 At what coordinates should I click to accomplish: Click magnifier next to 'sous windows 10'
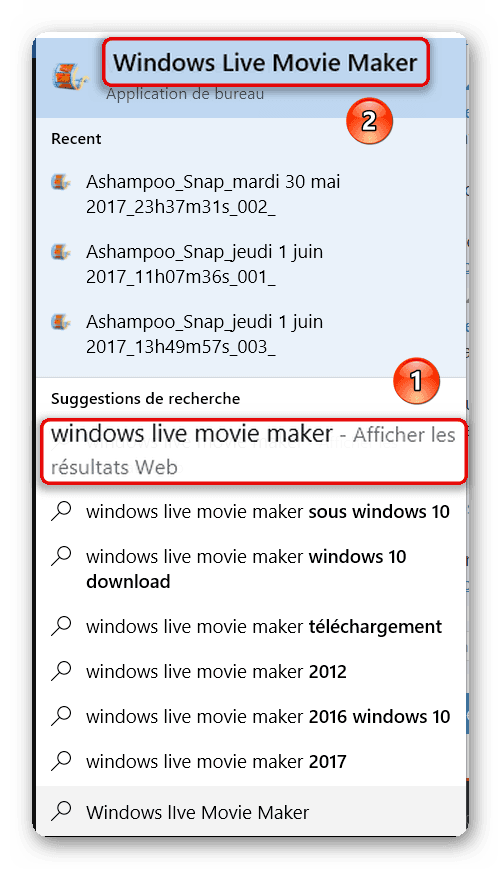pyautogui.click(x=61, y=511)
